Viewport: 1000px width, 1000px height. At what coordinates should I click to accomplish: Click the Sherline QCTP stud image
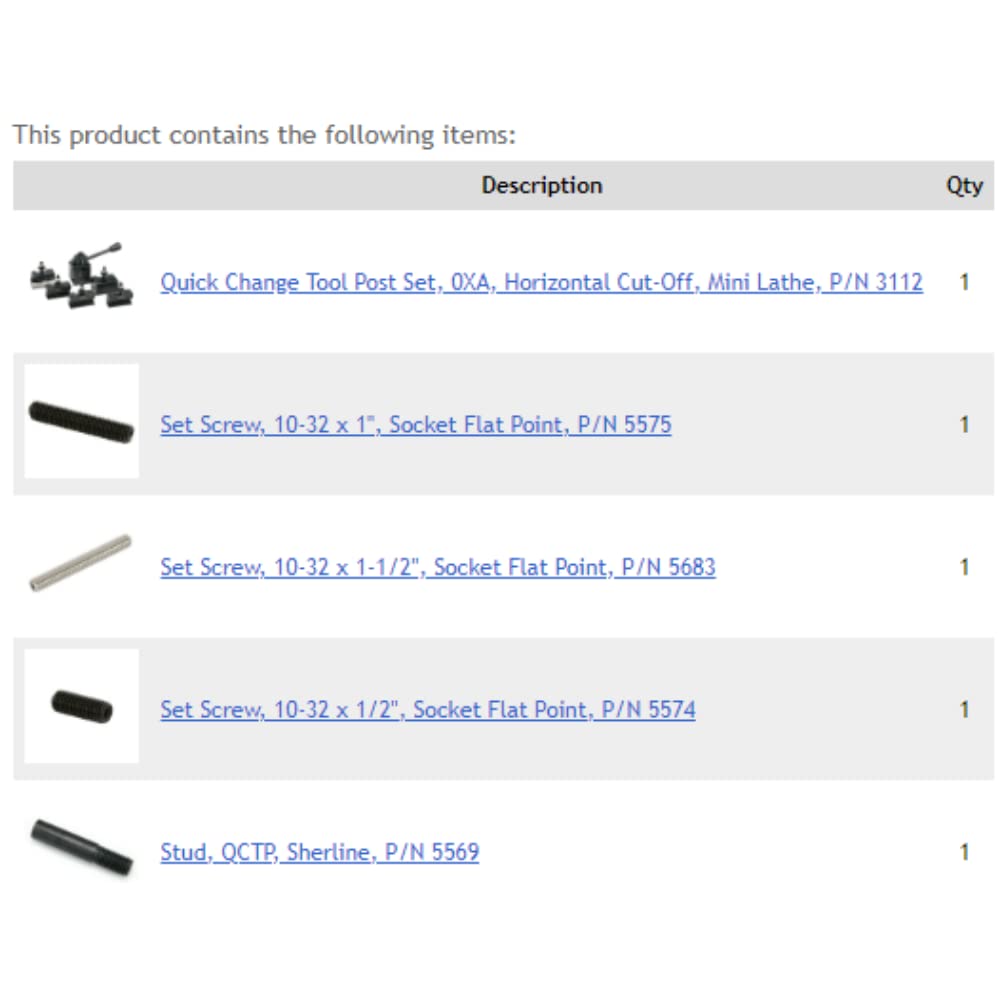[81, 847]
